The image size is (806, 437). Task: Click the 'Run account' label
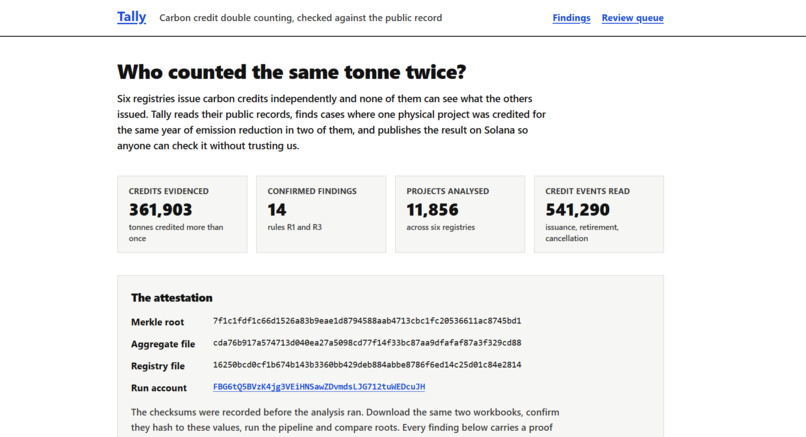(159, 388)
